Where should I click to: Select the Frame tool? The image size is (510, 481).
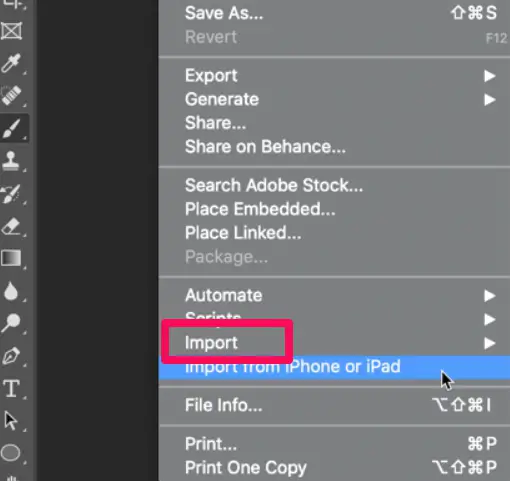point(11,31)
